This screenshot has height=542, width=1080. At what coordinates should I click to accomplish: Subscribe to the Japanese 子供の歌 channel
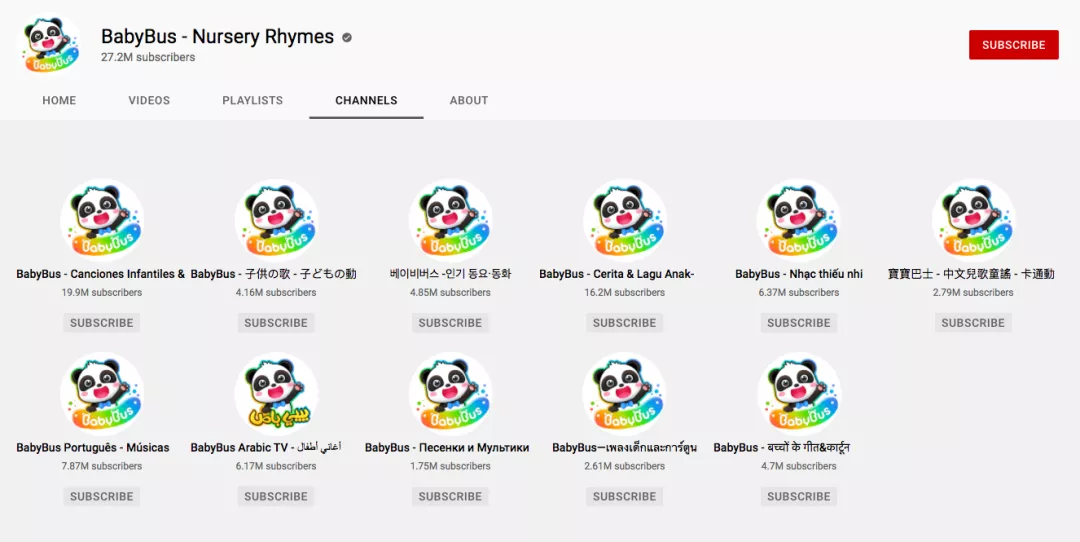(x=276, y=322)
